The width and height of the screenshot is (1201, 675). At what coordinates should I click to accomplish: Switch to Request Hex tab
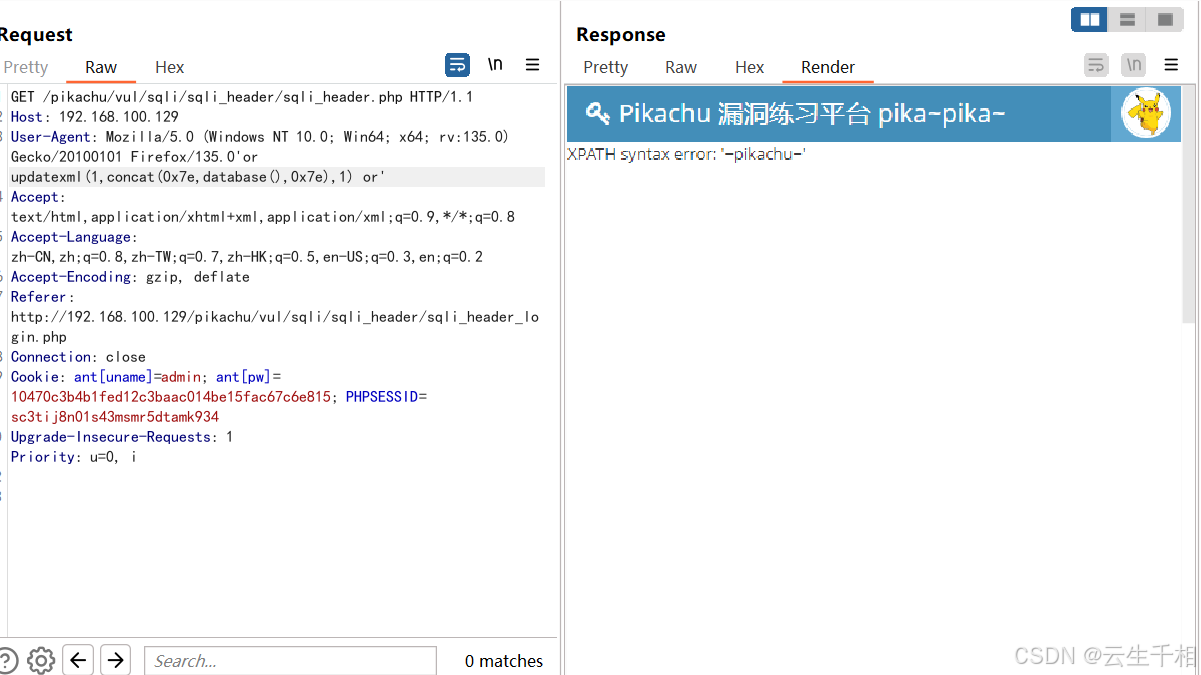tap(170, 67)
